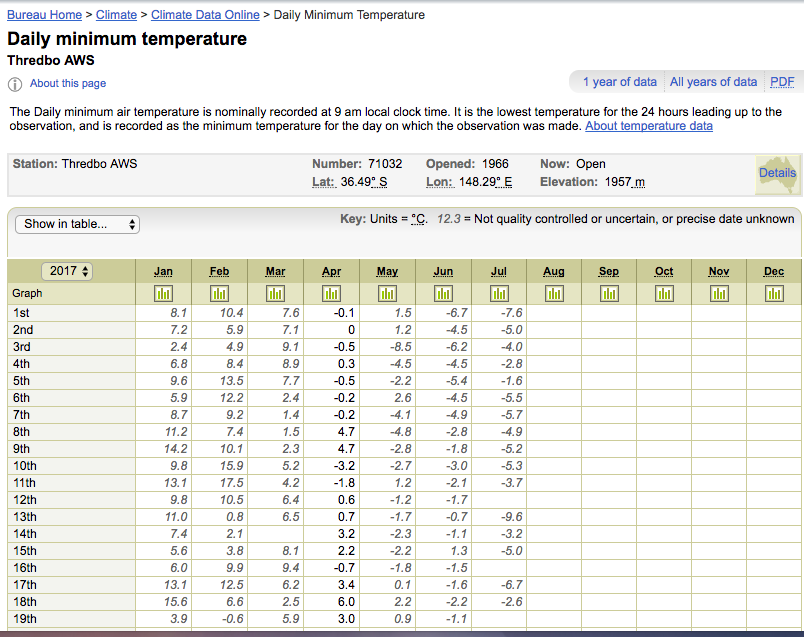Show graph for May column
804x637 pixels.
pos(387,294)
